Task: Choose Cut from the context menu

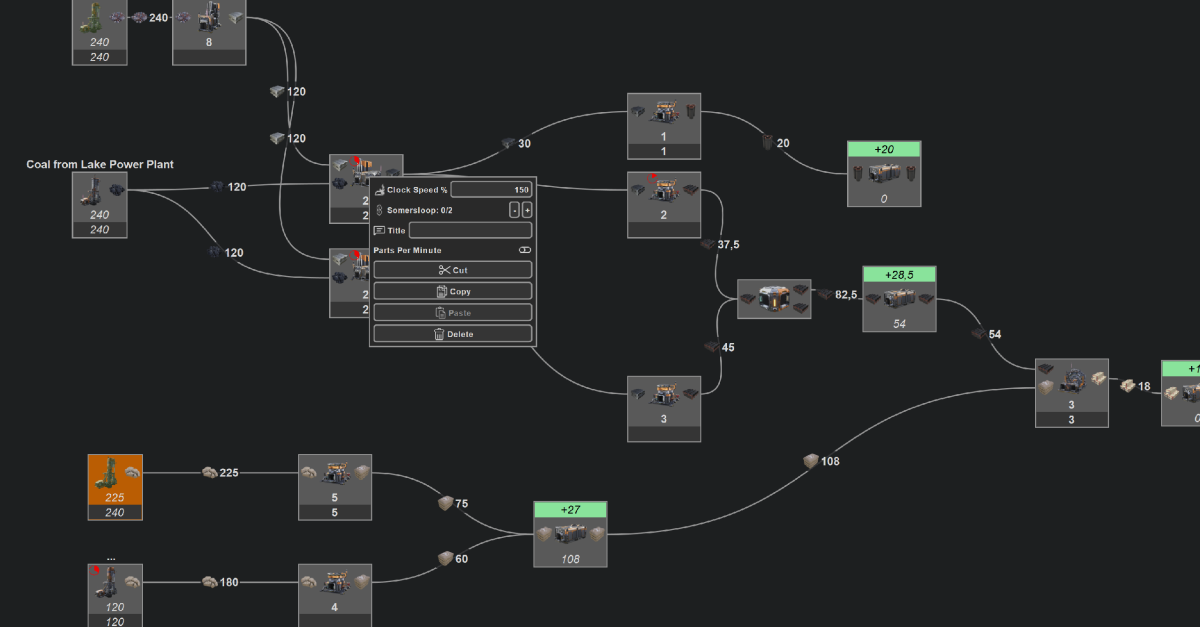Action: coord(453,270)
